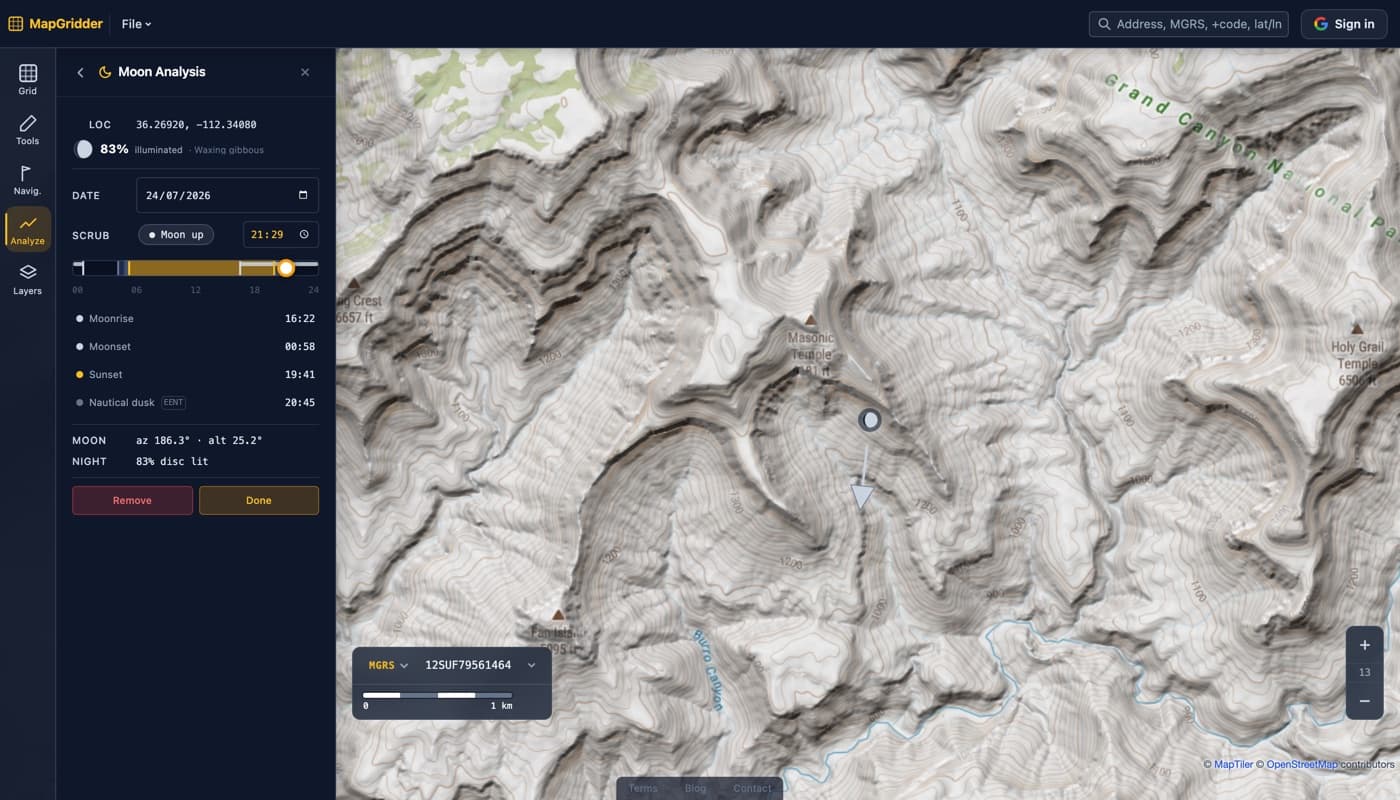This screenshot has width=1400, height=800.
Task: Open the Terms link
Action: pyautogui.click(x=643, y=788)
